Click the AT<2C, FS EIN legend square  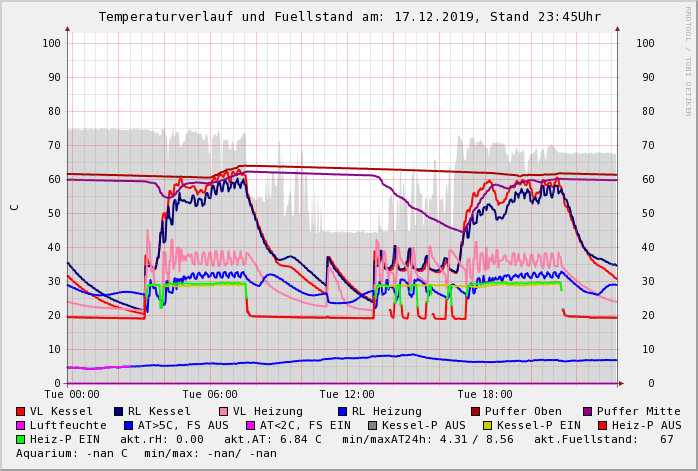click(x=251, y=425)
